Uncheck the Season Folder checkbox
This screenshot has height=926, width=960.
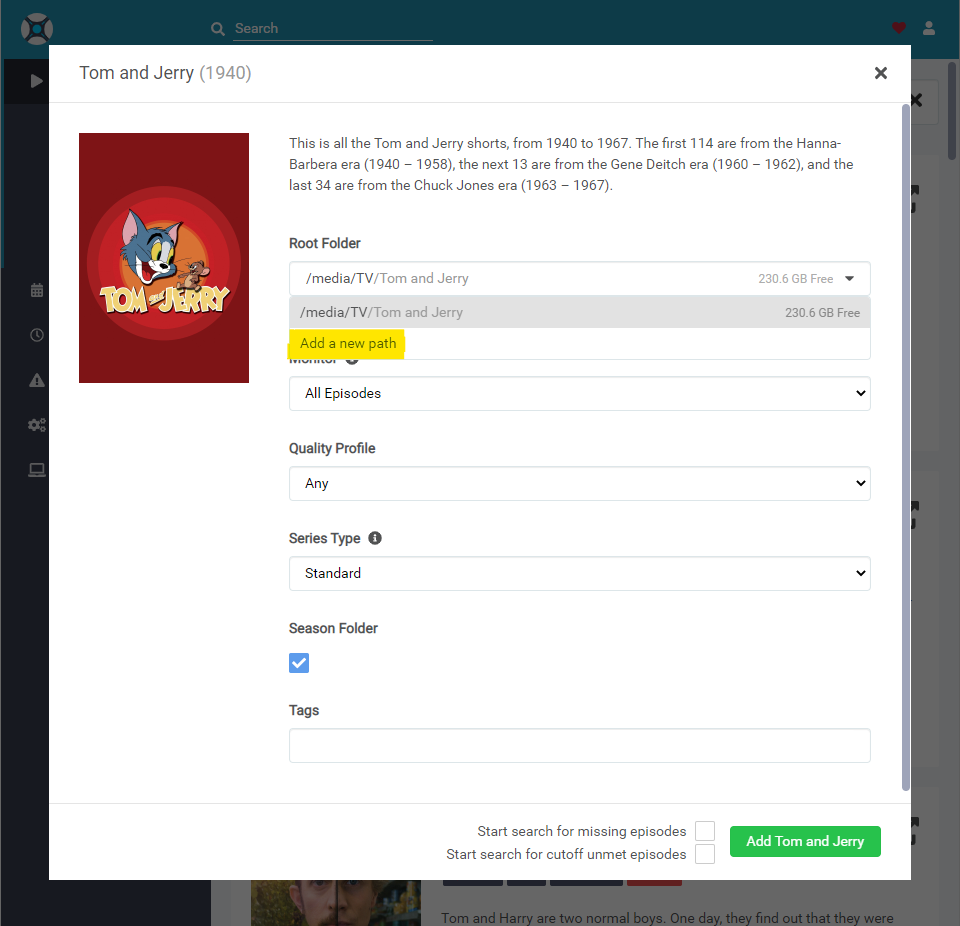pos(299,663)
